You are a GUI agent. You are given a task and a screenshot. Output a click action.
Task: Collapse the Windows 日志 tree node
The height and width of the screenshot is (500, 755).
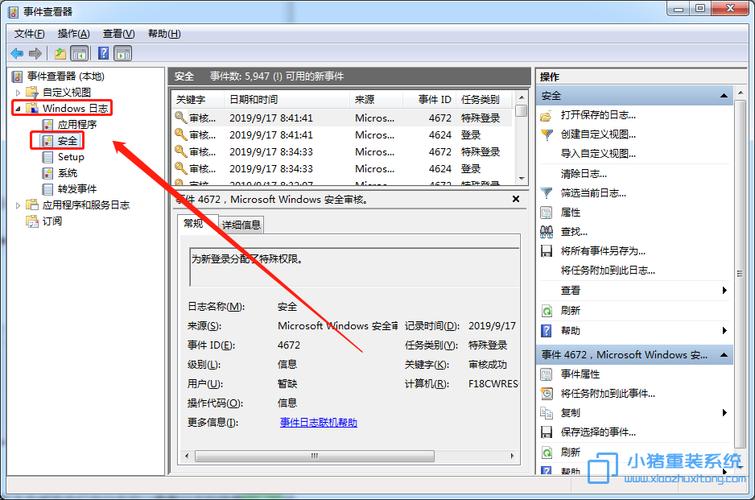pos(18,108)
